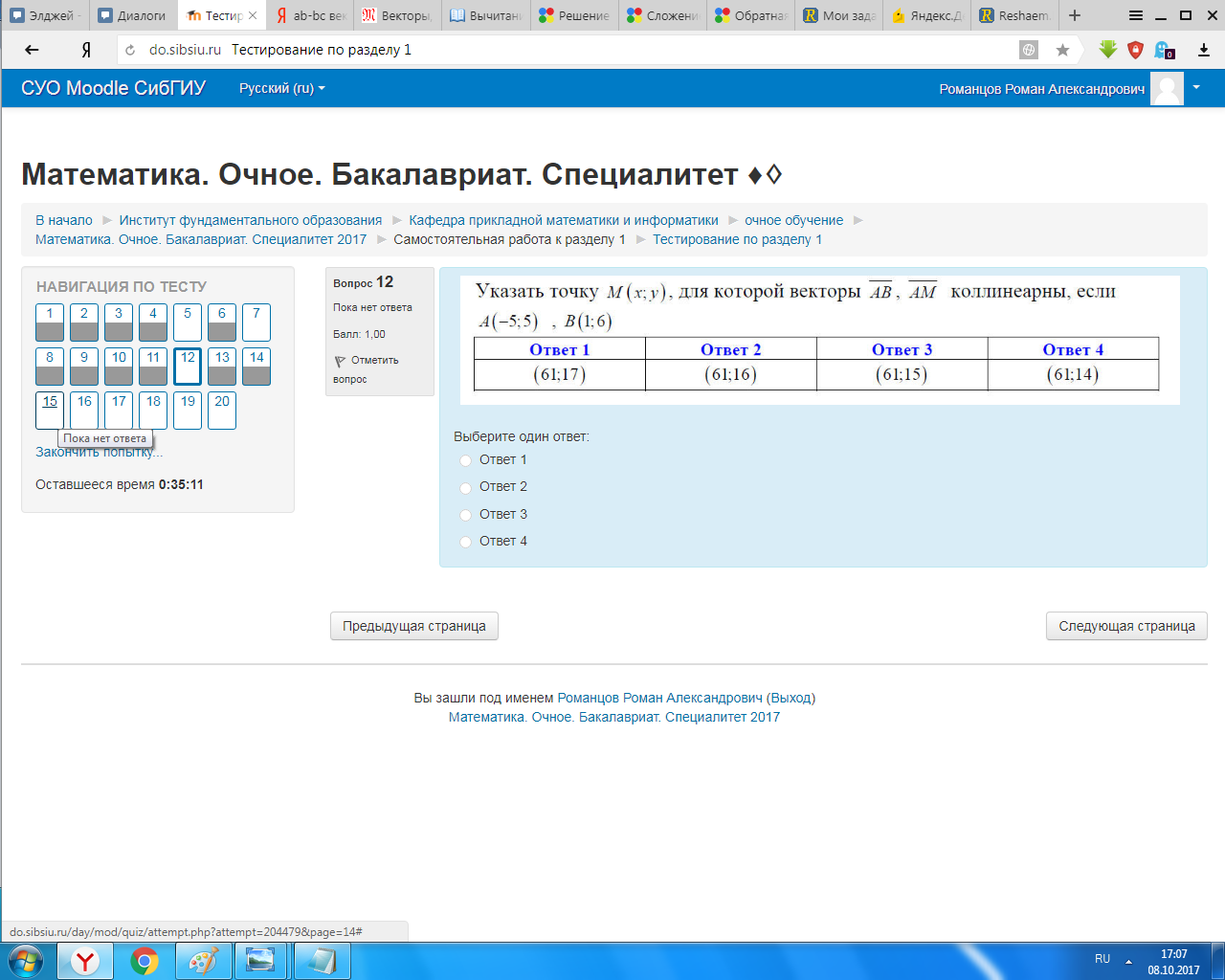Open downloads via the download arrow icon
The width and height of the screenshot is (1225, 980).
pyautogui.click(x=1204, y=50)
